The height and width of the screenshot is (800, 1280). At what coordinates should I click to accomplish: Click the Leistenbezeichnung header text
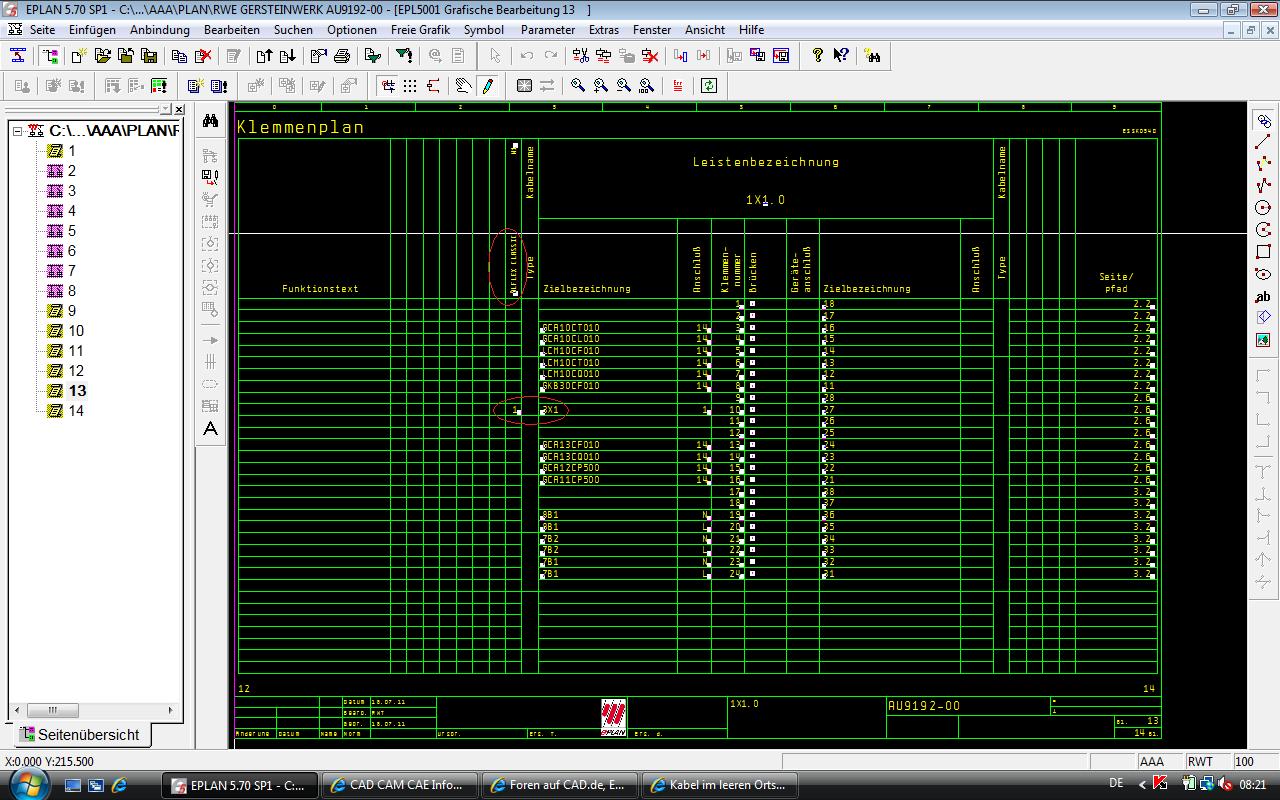click(x=766, y=161)
